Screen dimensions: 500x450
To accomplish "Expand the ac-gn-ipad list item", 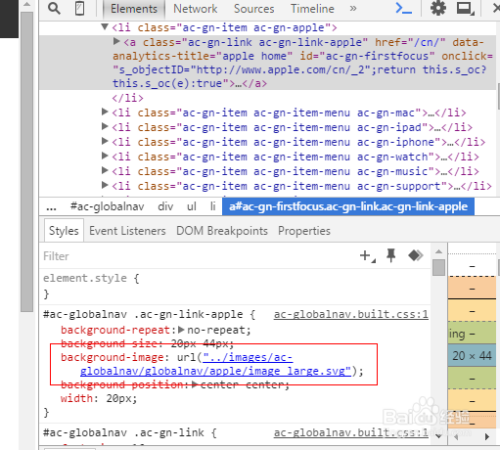I will pos(105,126).
